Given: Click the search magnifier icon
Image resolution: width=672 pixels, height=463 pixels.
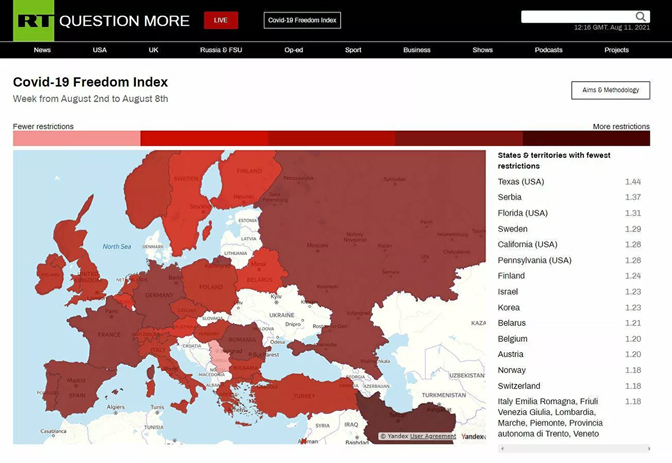Looking at the screenshot, I should 642,17.
